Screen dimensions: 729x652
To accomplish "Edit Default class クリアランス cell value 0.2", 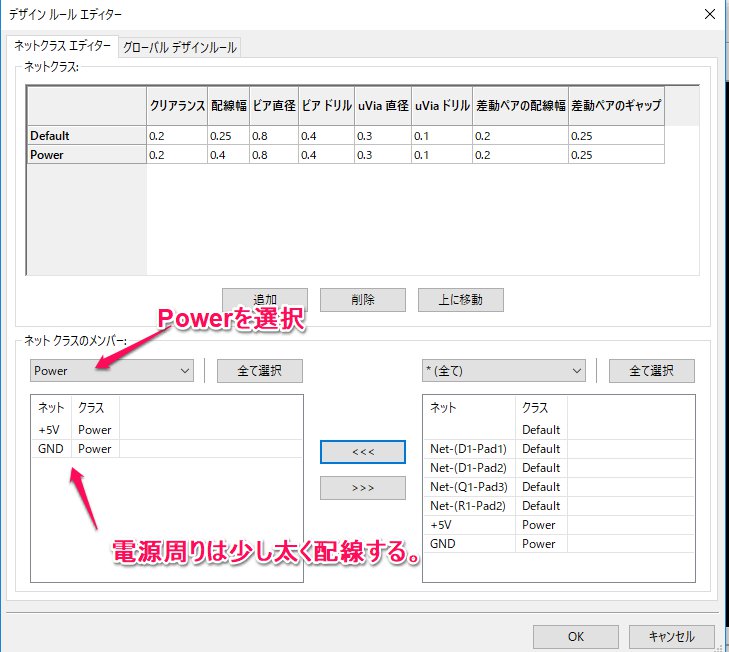I will pos(176,135).
